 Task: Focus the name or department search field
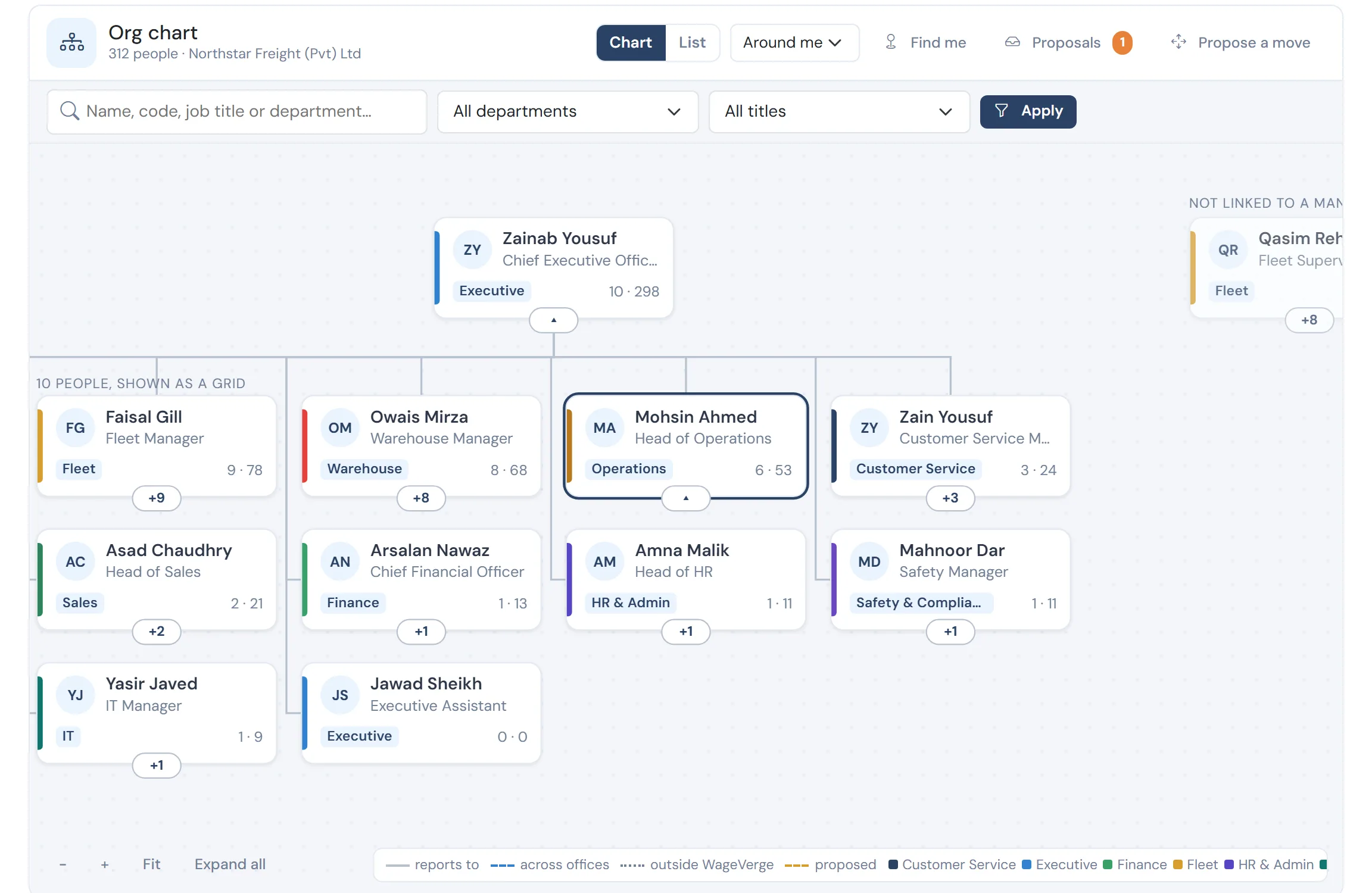pyautogui.click(x=237, y=111)
